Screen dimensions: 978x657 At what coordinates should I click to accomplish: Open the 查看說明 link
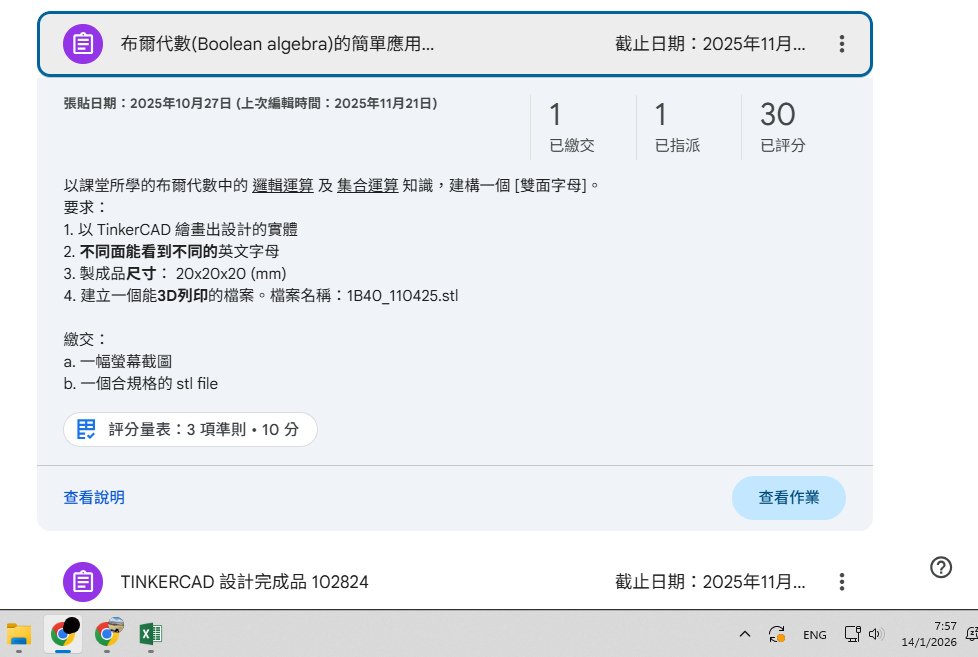click(94, 498)
